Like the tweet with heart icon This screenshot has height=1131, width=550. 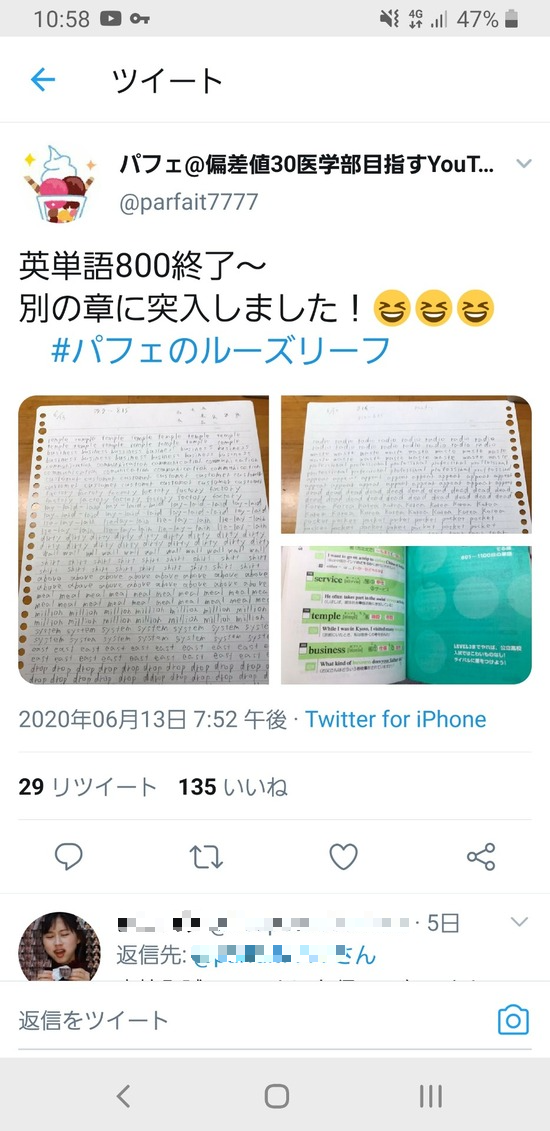343,856
